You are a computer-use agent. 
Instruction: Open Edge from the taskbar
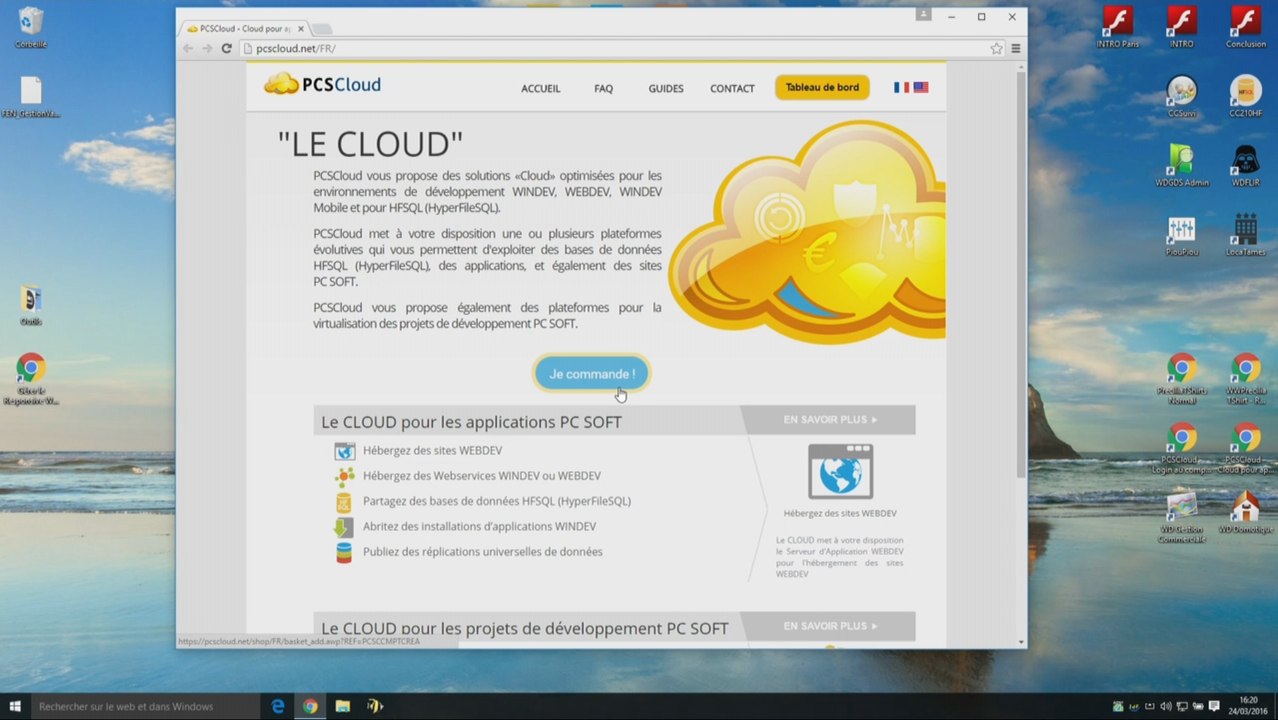point(278,706)
